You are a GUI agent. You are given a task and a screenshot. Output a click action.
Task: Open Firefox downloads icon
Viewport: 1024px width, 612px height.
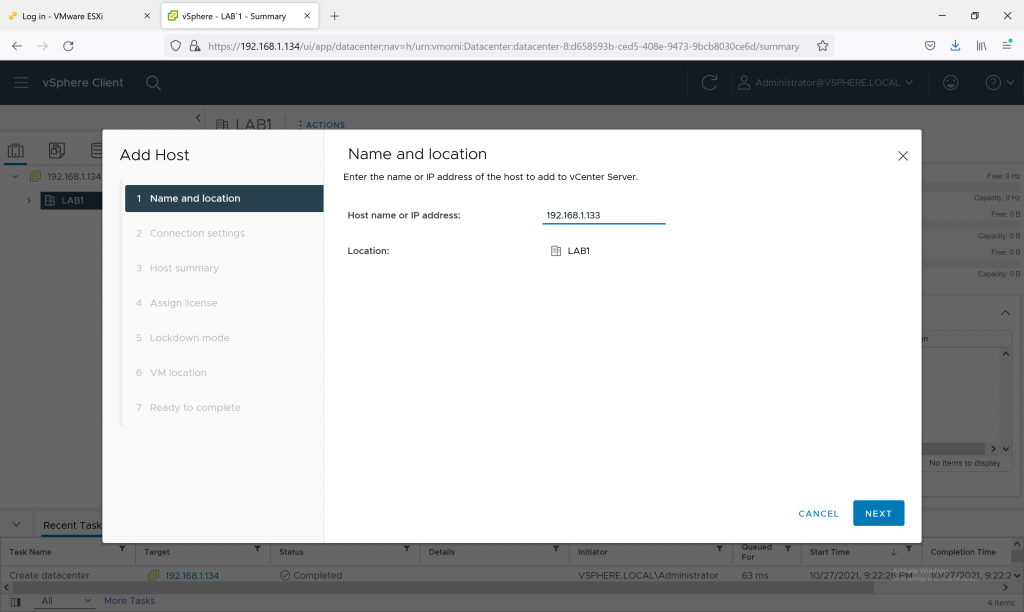point(955,46)
